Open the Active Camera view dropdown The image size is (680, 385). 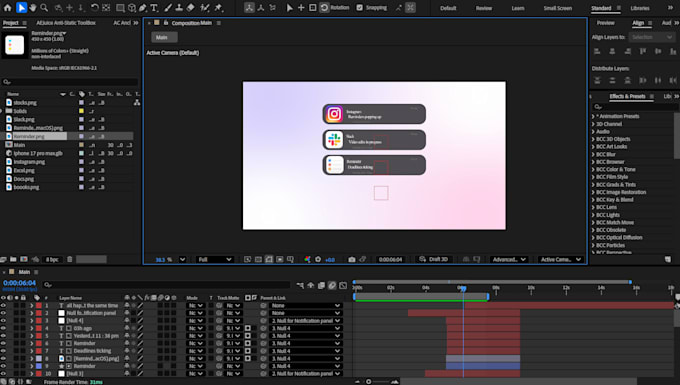coord(560,259)
